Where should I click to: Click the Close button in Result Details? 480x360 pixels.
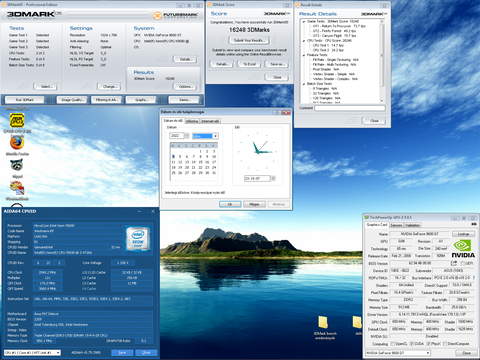click(374, 121)
